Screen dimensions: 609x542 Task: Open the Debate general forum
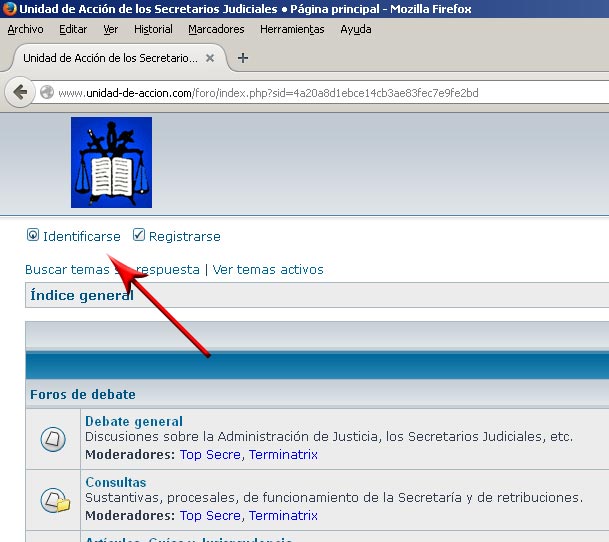tap(133, 421)
